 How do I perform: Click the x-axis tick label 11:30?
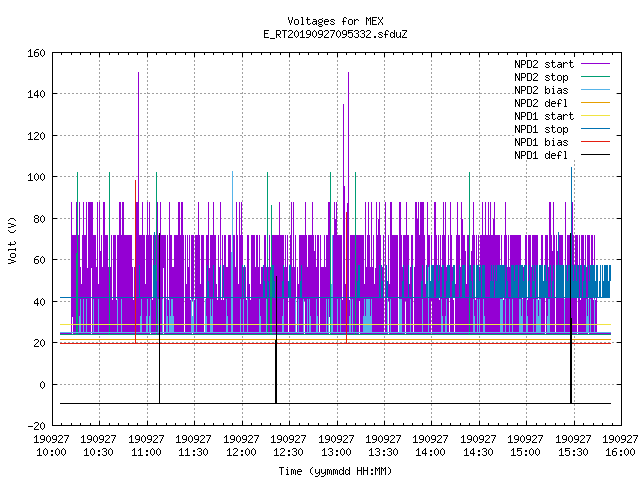tap(193, 452)
